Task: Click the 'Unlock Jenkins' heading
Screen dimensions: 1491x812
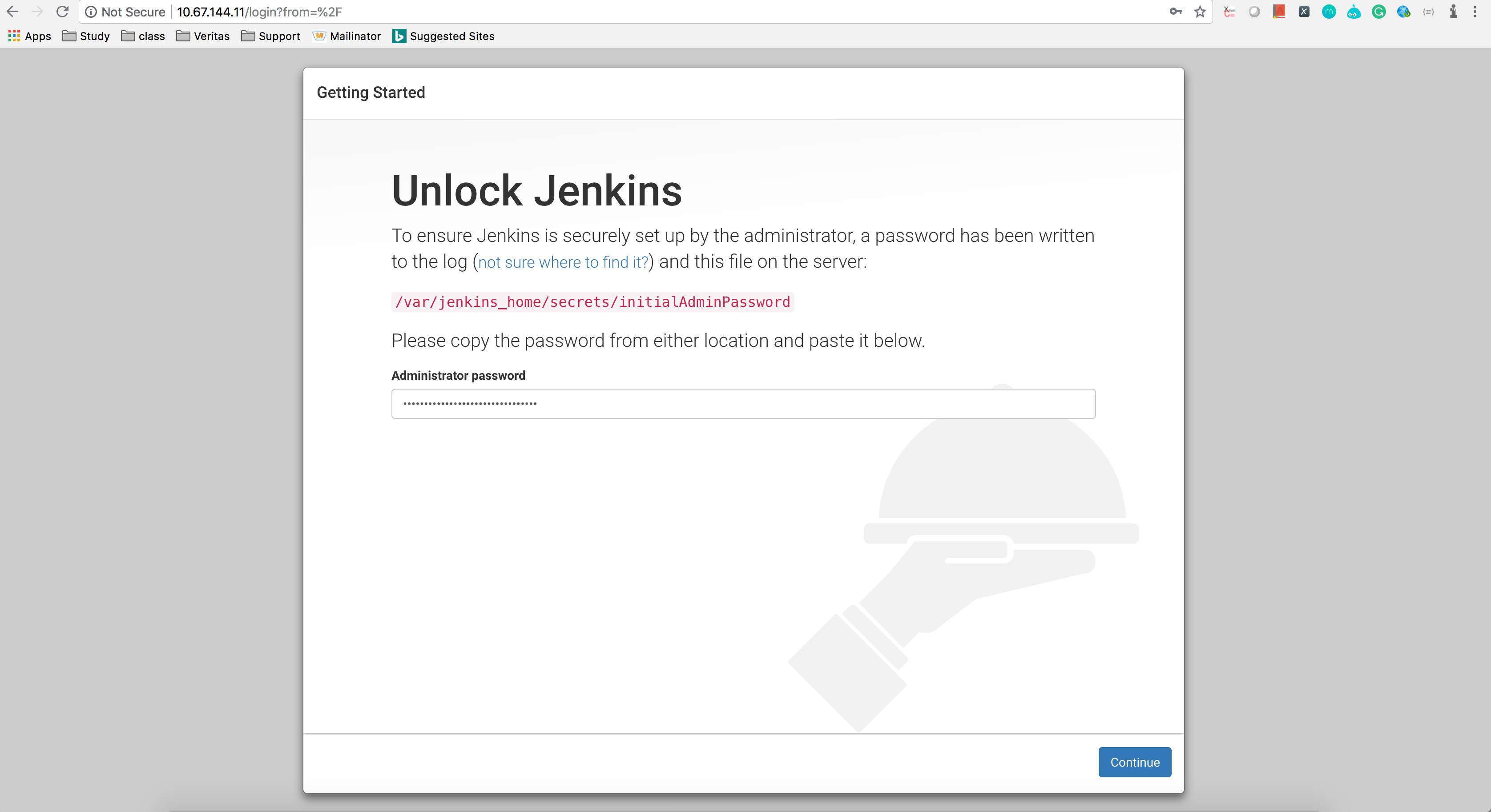Action: point(536,190)
